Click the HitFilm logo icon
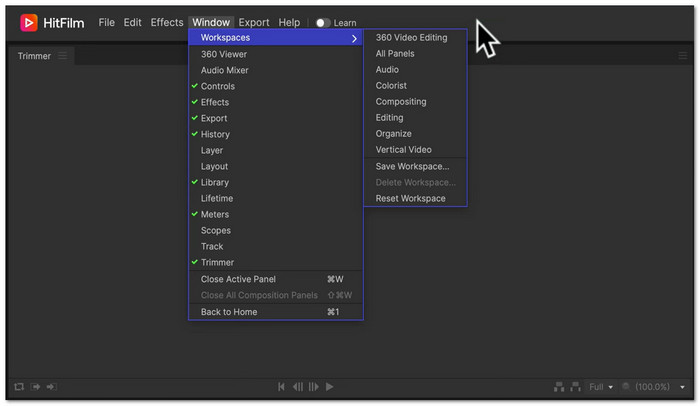This screenshot has height=406, width=700. 29,22
